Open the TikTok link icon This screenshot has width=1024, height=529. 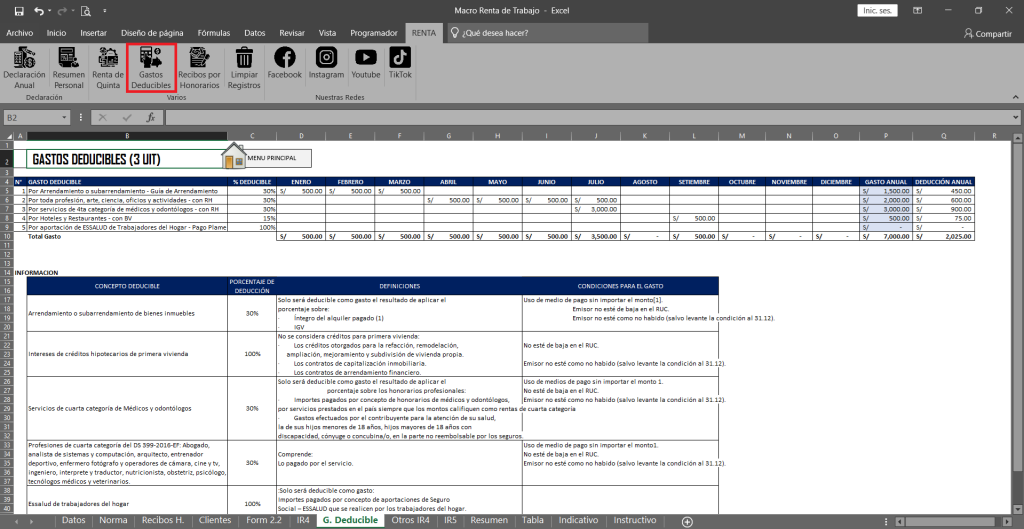coord(400,57)
